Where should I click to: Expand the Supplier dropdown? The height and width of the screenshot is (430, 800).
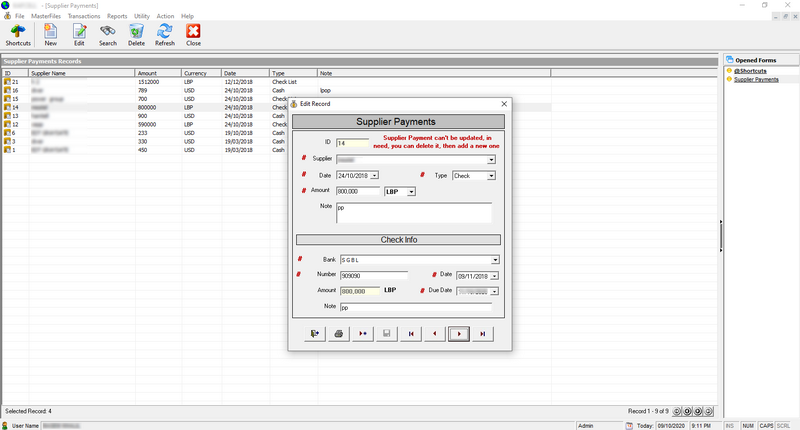pos(491,160)
